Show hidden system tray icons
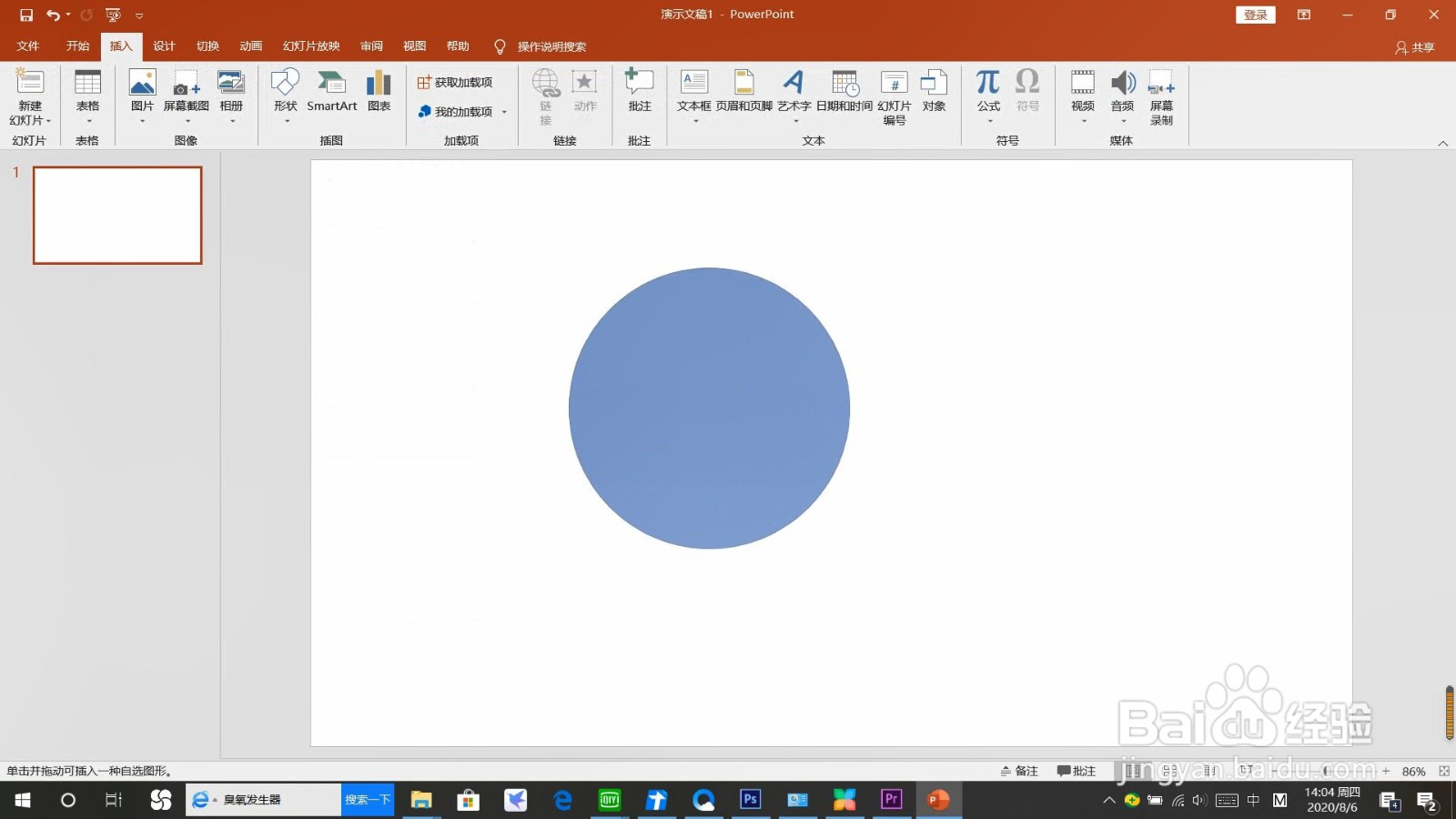This screenshot has width=1456, height=819. (1108, 801)
